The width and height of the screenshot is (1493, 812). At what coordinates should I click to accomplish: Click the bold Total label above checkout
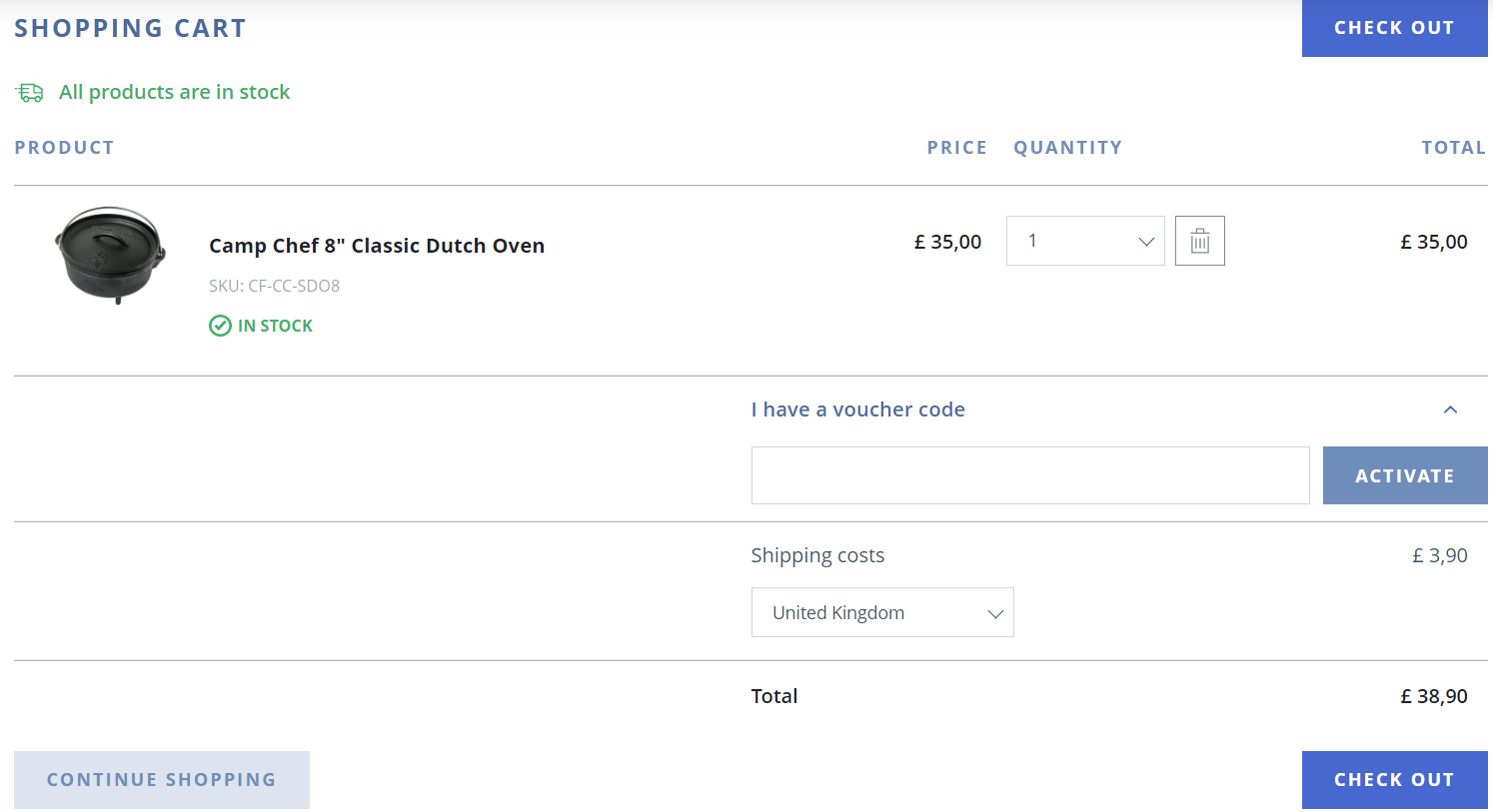click(x=774, y=696)
